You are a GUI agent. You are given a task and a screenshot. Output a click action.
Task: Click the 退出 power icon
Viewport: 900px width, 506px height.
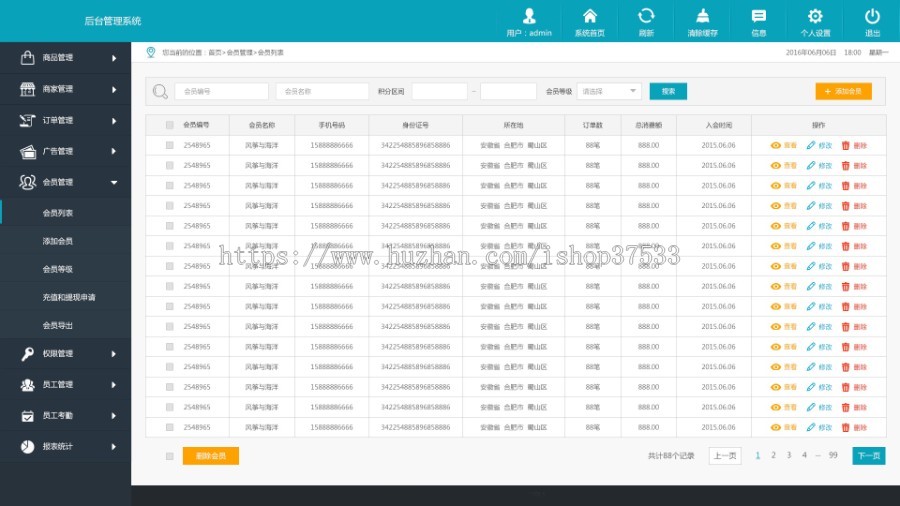point(872,15)
